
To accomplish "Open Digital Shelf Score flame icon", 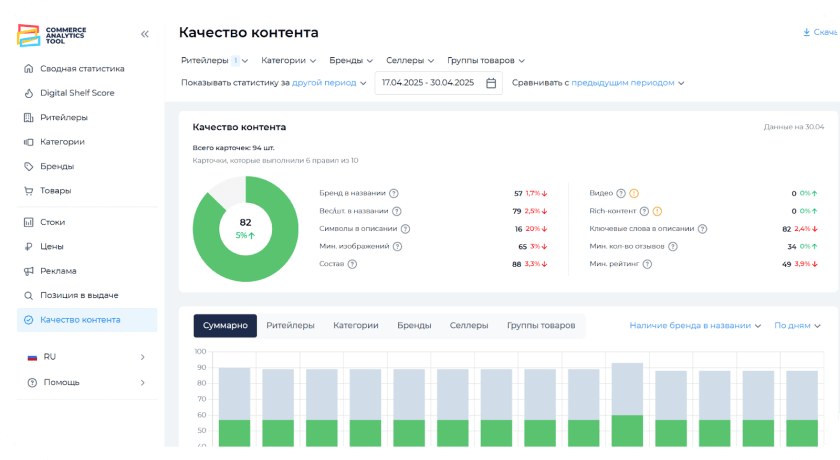I will (28, 93).
